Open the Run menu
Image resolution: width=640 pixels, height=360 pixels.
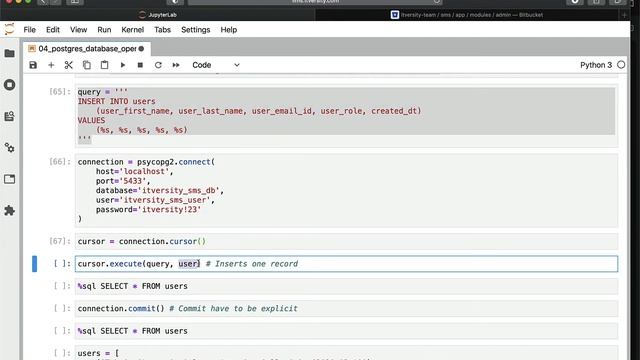tap(104, 30)
